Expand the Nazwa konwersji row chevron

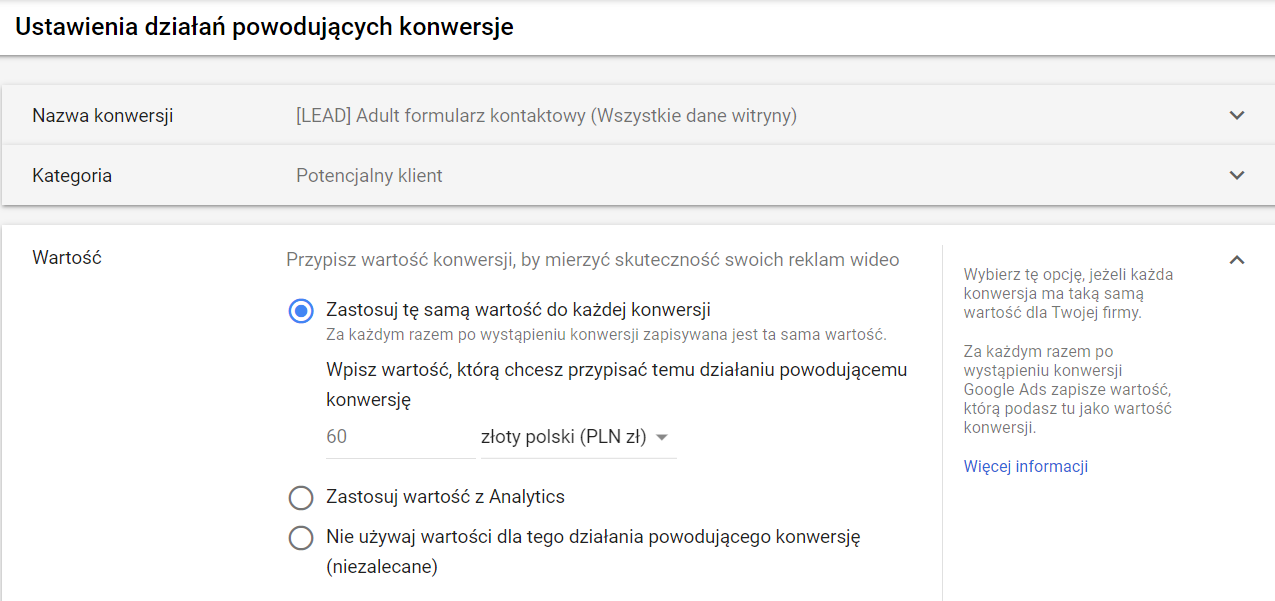click(x=1237, y=115)
